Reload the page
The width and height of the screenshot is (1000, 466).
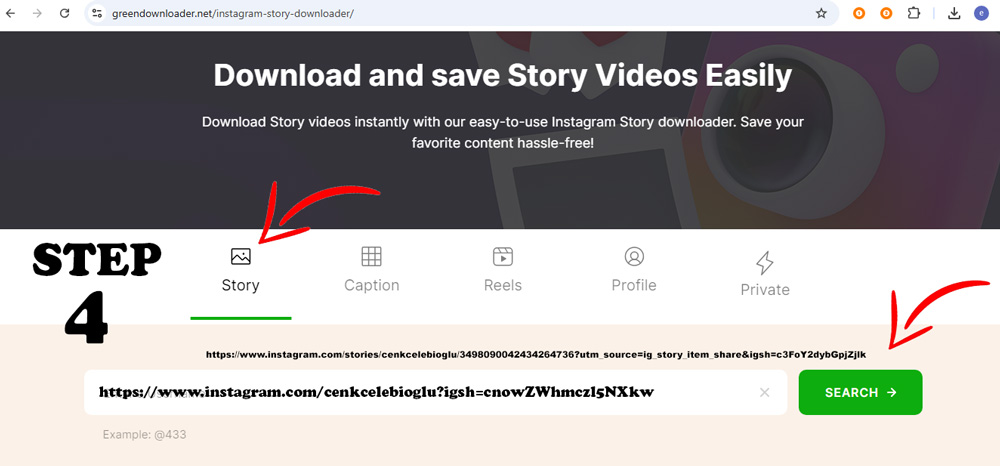(64, 13)
